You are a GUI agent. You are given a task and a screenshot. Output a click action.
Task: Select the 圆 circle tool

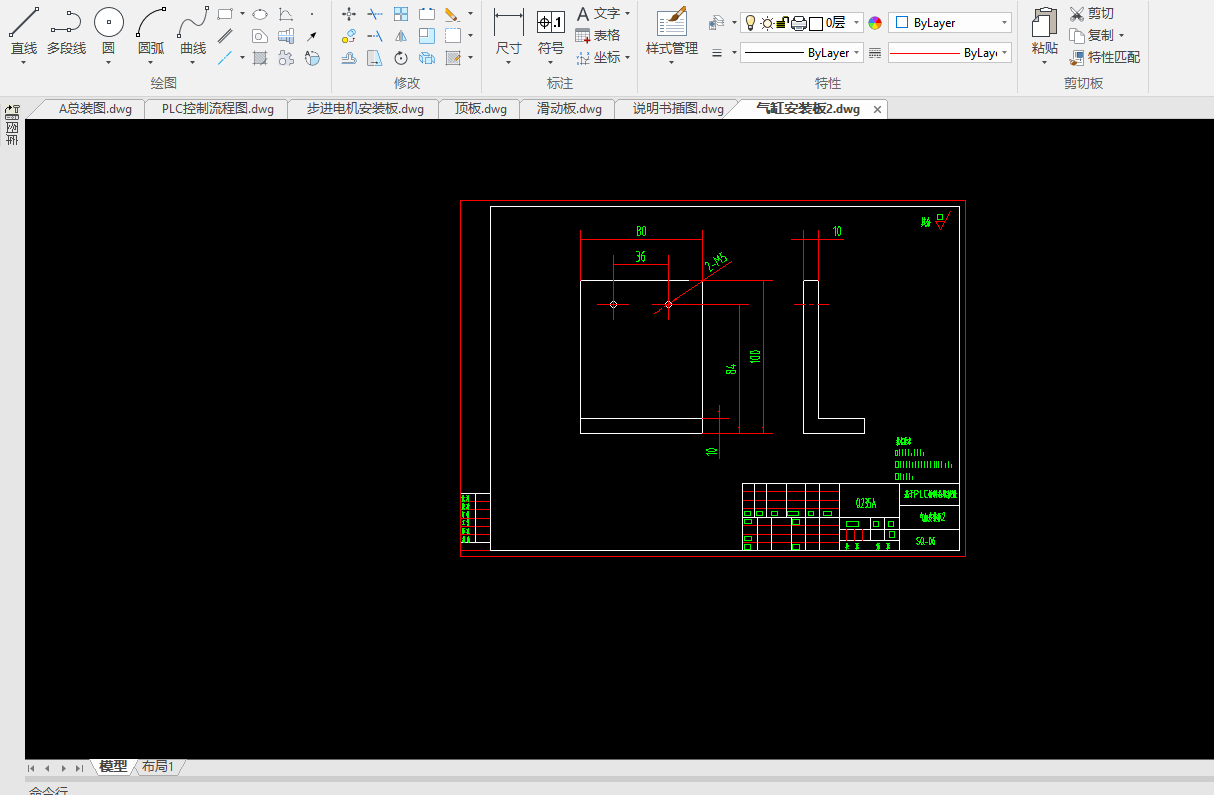coord(109,30)
